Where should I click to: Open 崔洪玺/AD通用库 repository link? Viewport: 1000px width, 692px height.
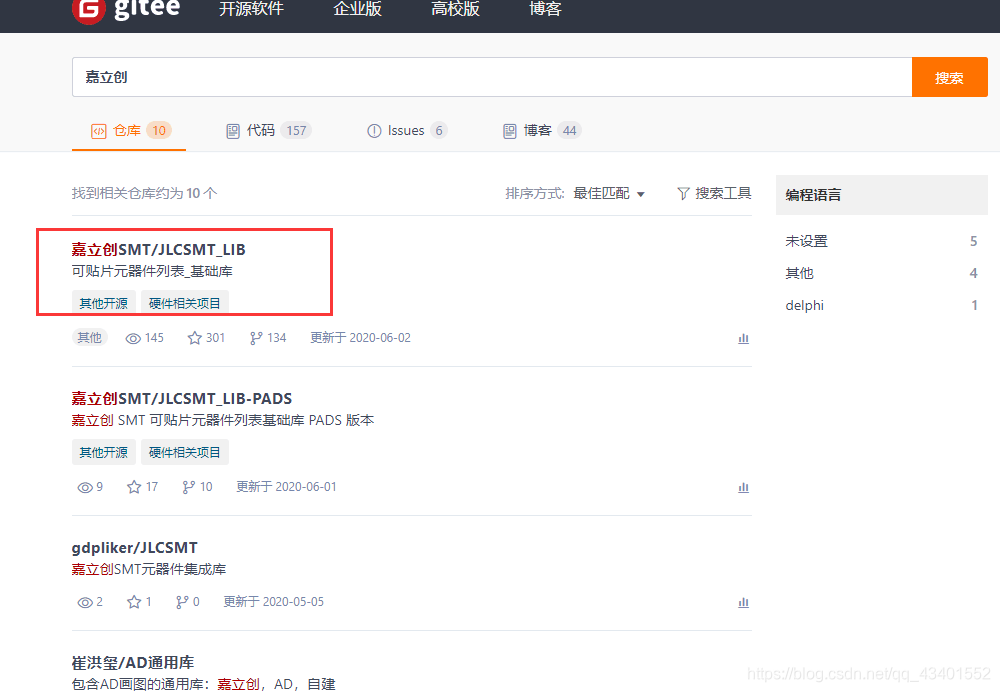coord(133,663)
